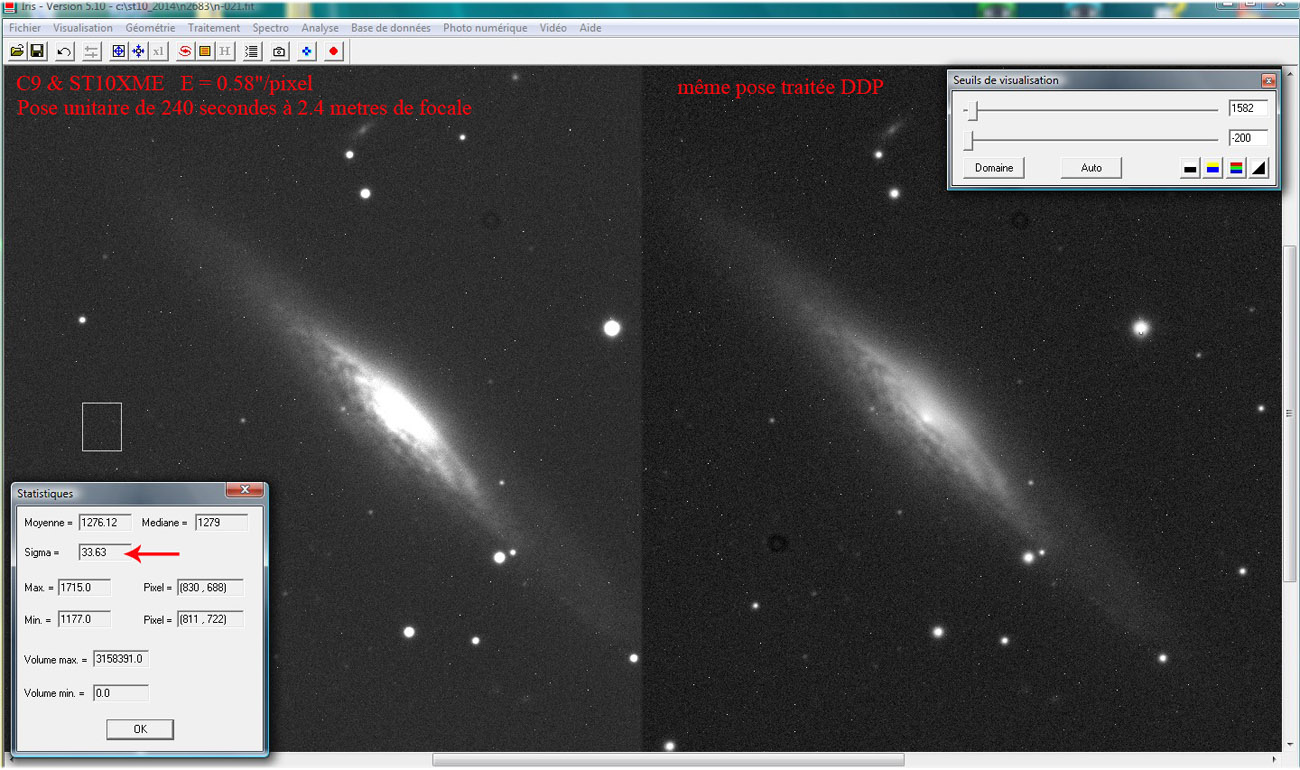Click the blue dots cluster toolbar icon

coord(307,51)
